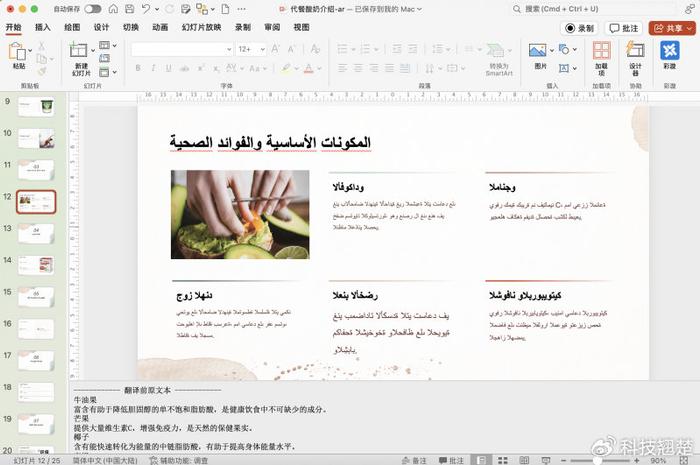The image size is (700, 465).
Task: Open the Undo history dropdown arrow
Action: 157,9
